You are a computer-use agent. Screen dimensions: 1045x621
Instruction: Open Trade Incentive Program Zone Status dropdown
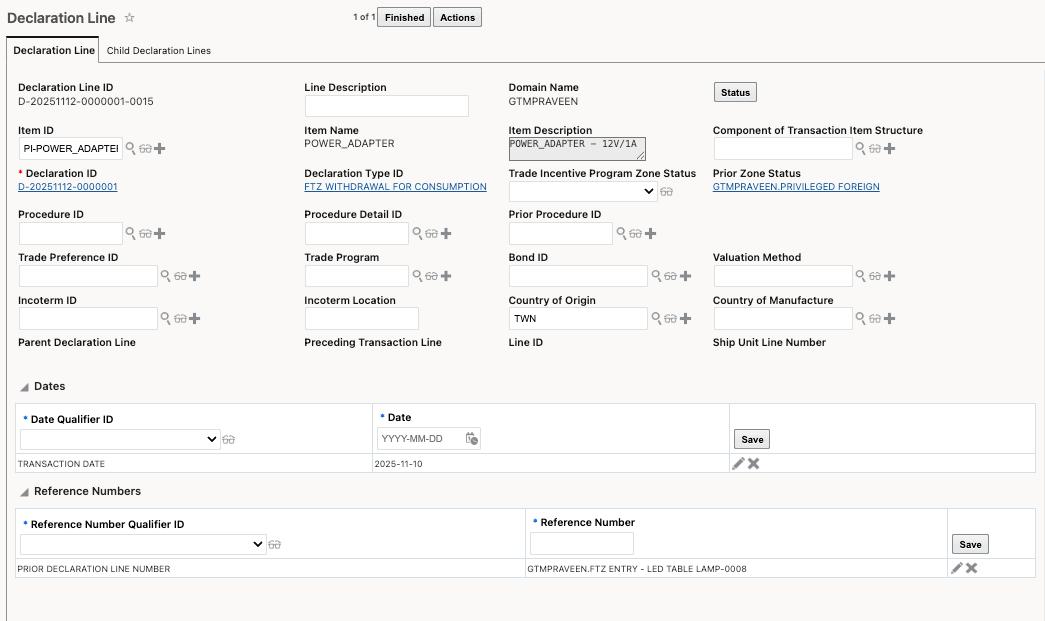pos(582,191)
